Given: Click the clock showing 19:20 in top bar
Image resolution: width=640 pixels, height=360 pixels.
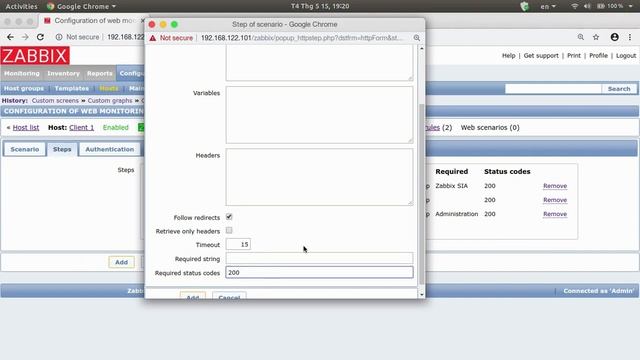Looking at the screenshot, I should tap(320, 6).
